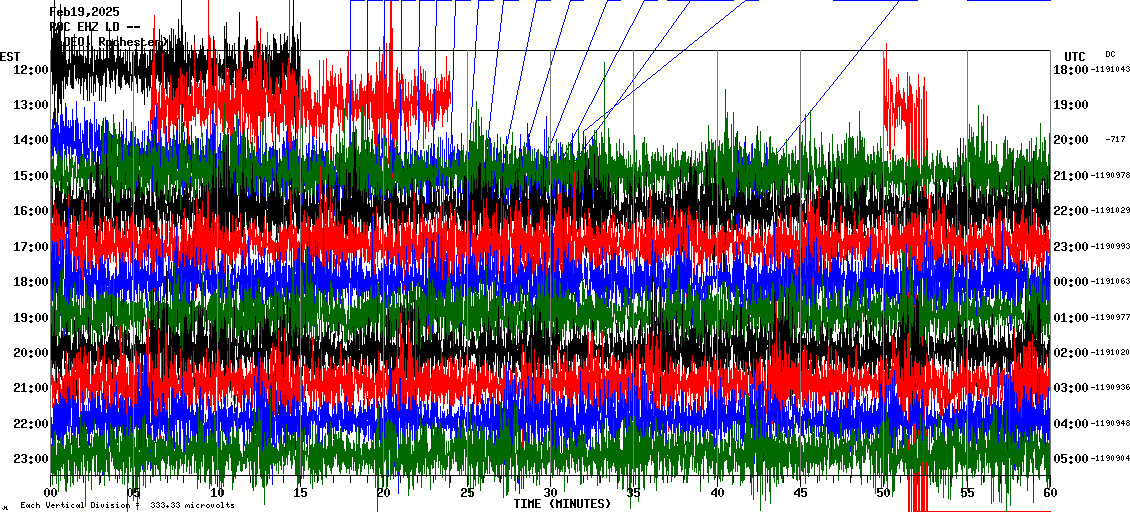The image size is (1130, 519).
Task: Click the Each Vertical Division scale note
Action: pos(127,505)
